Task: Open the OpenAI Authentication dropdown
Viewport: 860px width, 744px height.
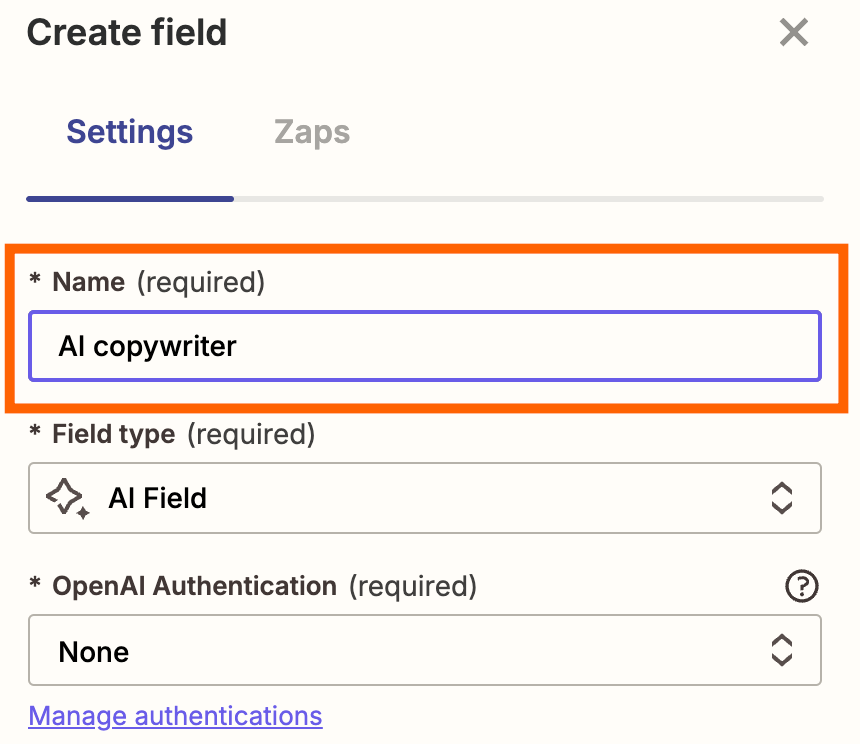Action: point(425,651)
